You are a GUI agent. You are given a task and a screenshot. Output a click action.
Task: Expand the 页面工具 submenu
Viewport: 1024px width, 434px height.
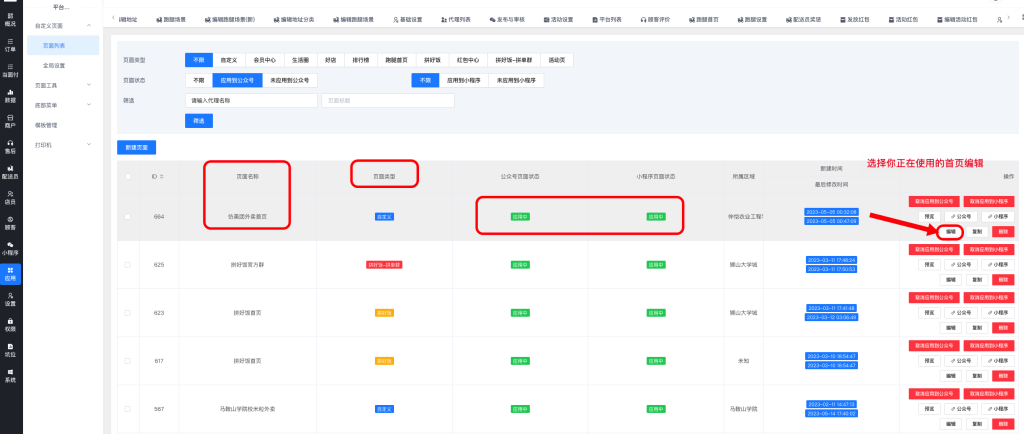click(89, 85)
